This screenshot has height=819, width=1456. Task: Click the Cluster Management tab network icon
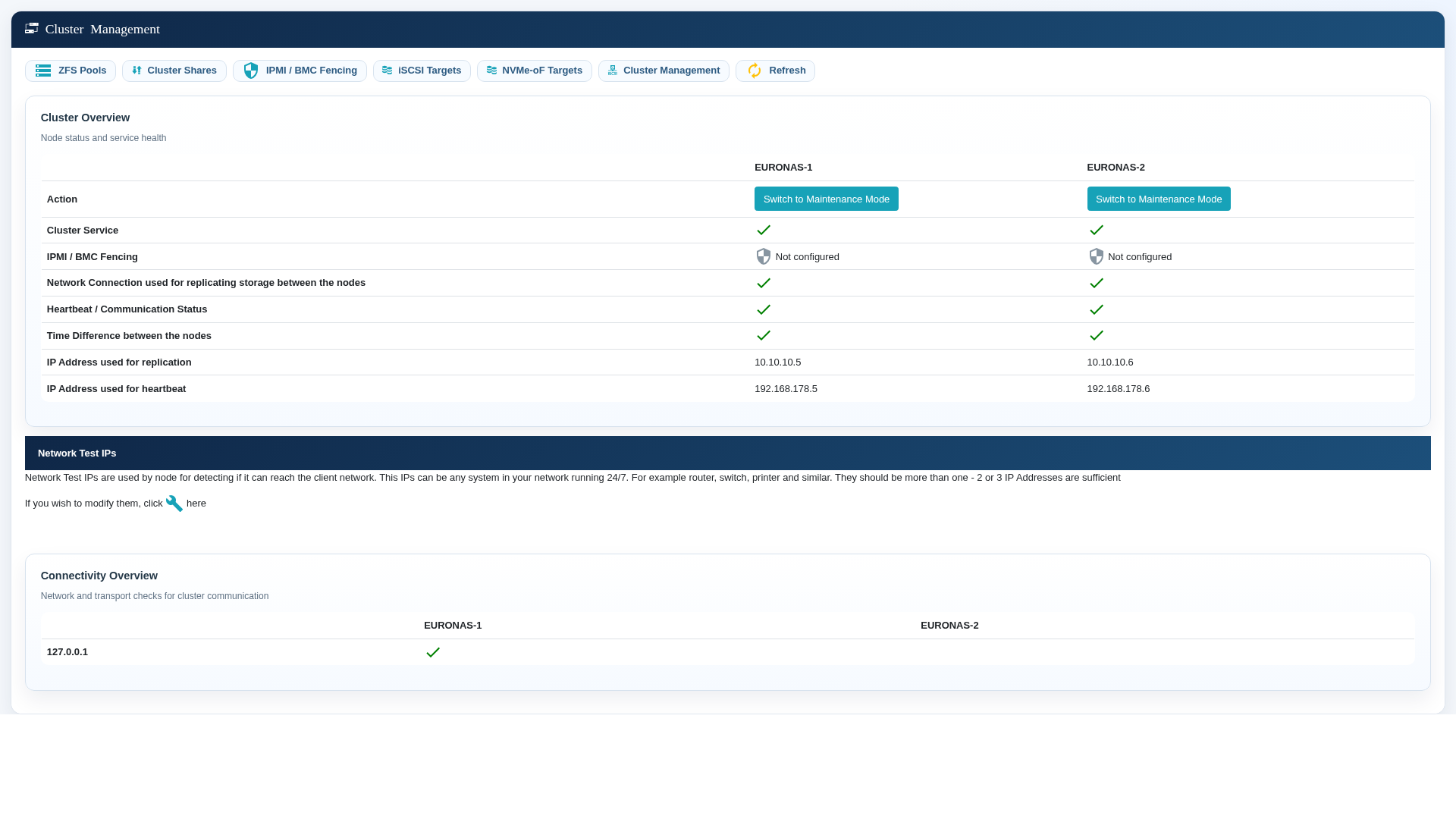(x=613, y=71)
